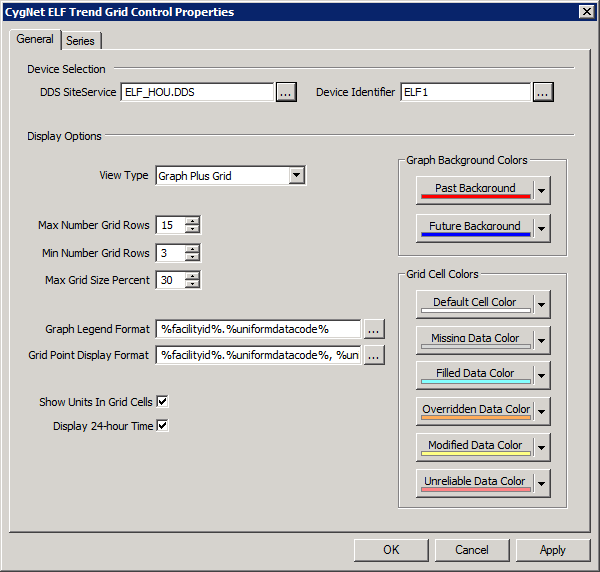The image size is (600, 572).
Task: Open Graph Legend Format ellipsis editor button
Action: (374, 329)
